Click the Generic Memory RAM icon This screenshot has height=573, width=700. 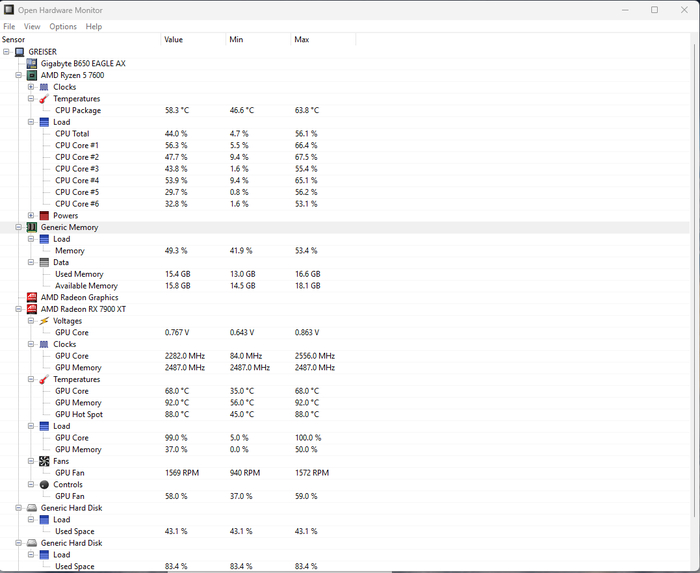[32, 227]
